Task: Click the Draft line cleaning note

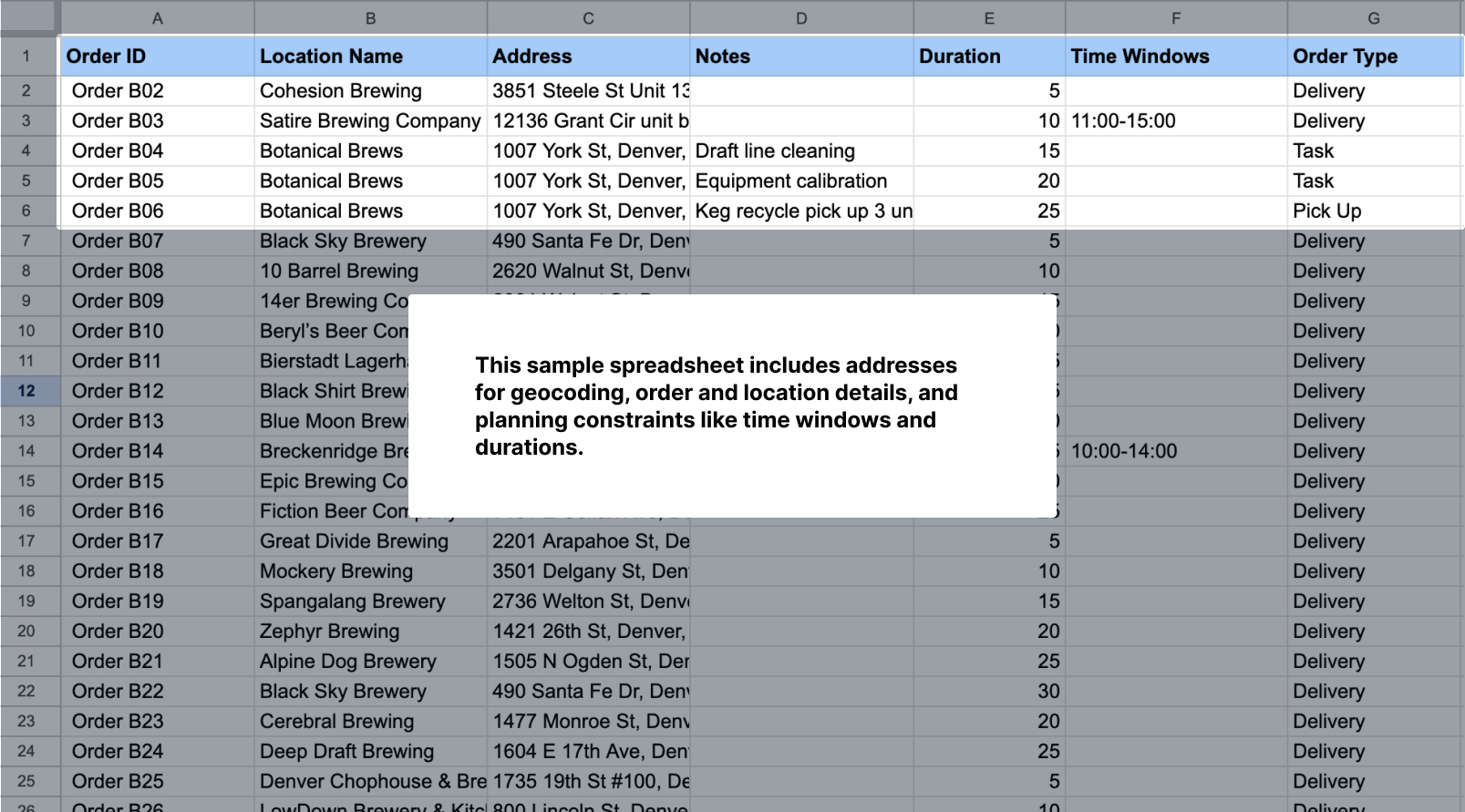Action: tap(801, 150)
